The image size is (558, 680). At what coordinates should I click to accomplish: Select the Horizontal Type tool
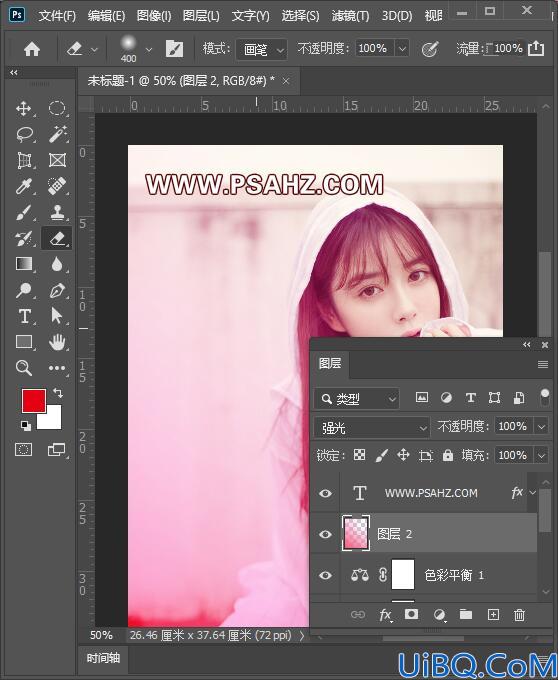(24, 316)
